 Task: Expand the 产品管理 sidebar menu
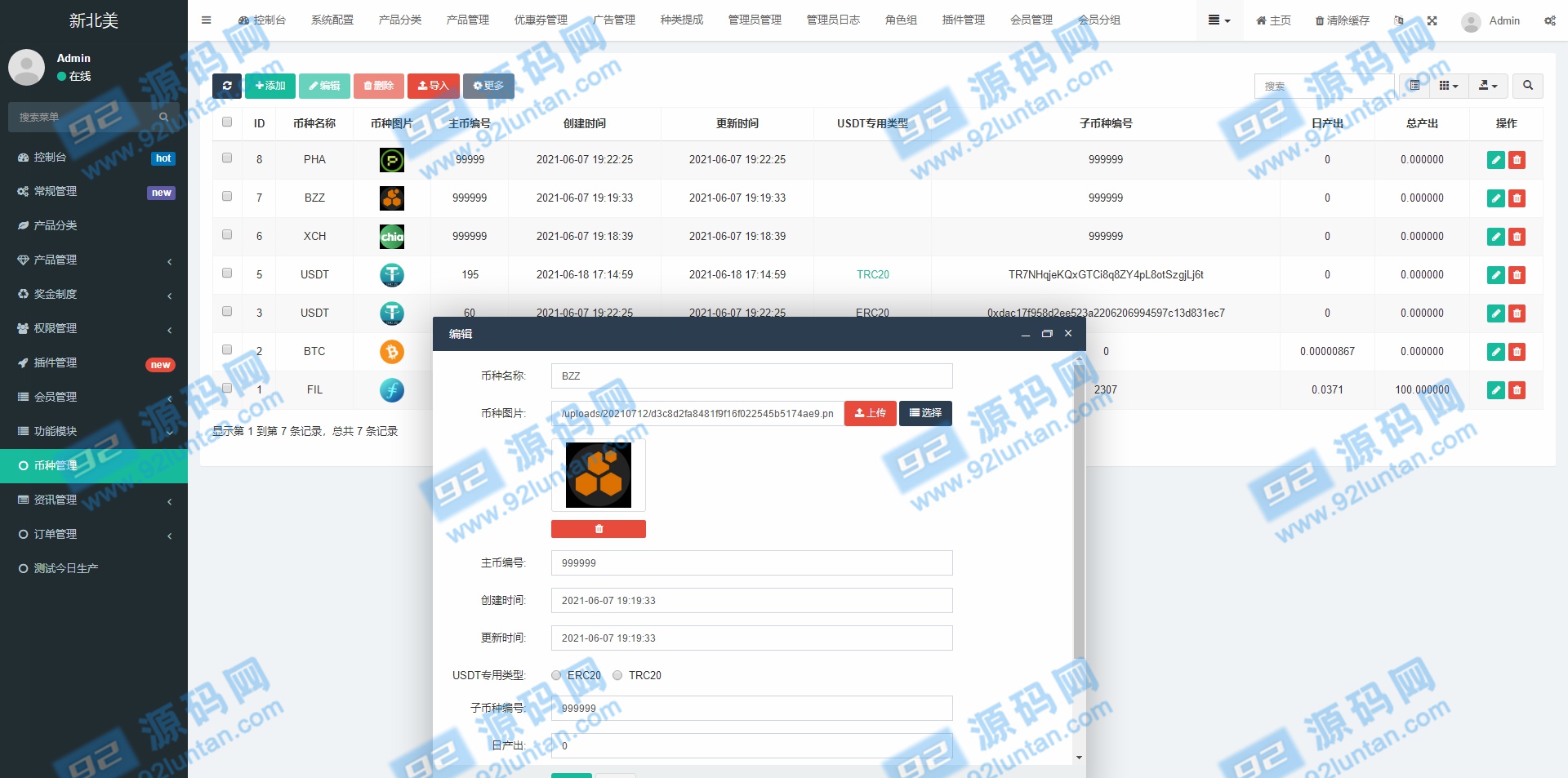[94, 260]
